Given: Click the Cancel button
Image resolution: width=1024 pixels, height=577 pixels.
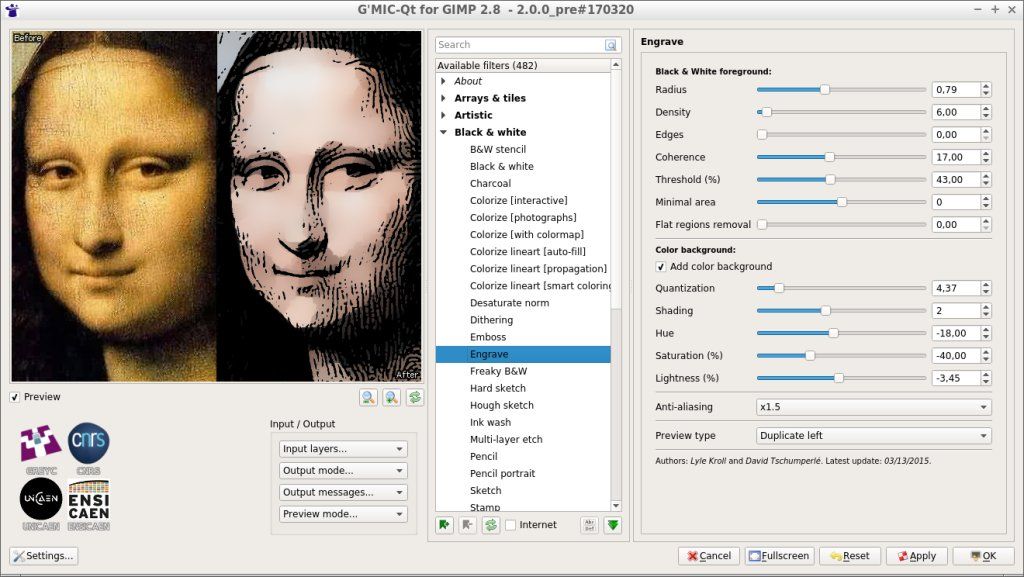Looking at the screenshot, I should pyautogui.click(x=709, y=556).
